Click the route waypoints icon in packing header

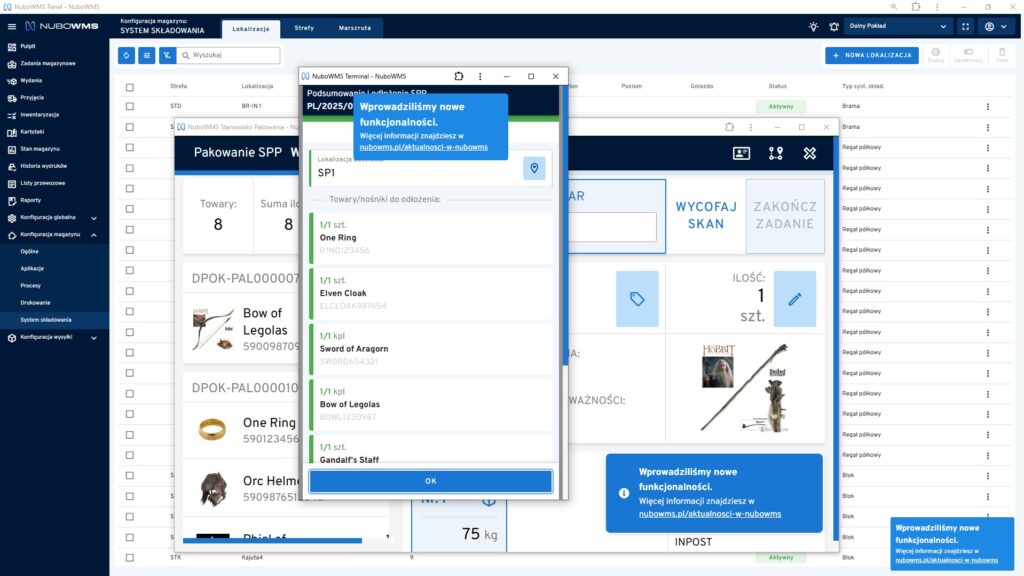tap(775, 153)
